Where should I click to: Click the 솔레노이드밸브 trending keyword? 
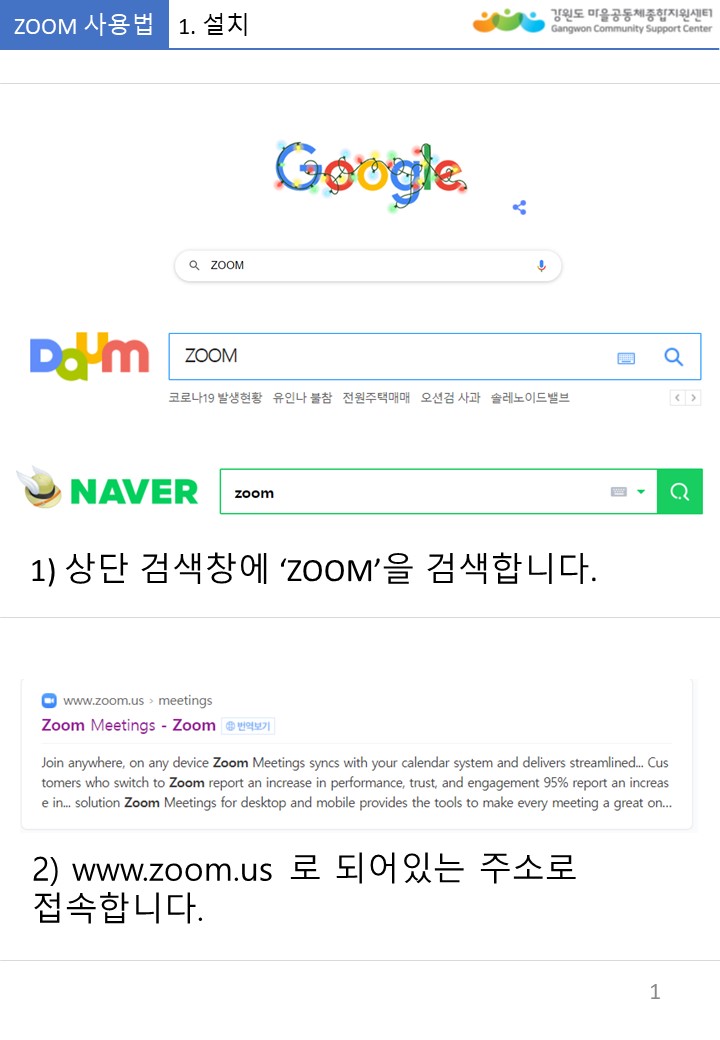[530, 398]
